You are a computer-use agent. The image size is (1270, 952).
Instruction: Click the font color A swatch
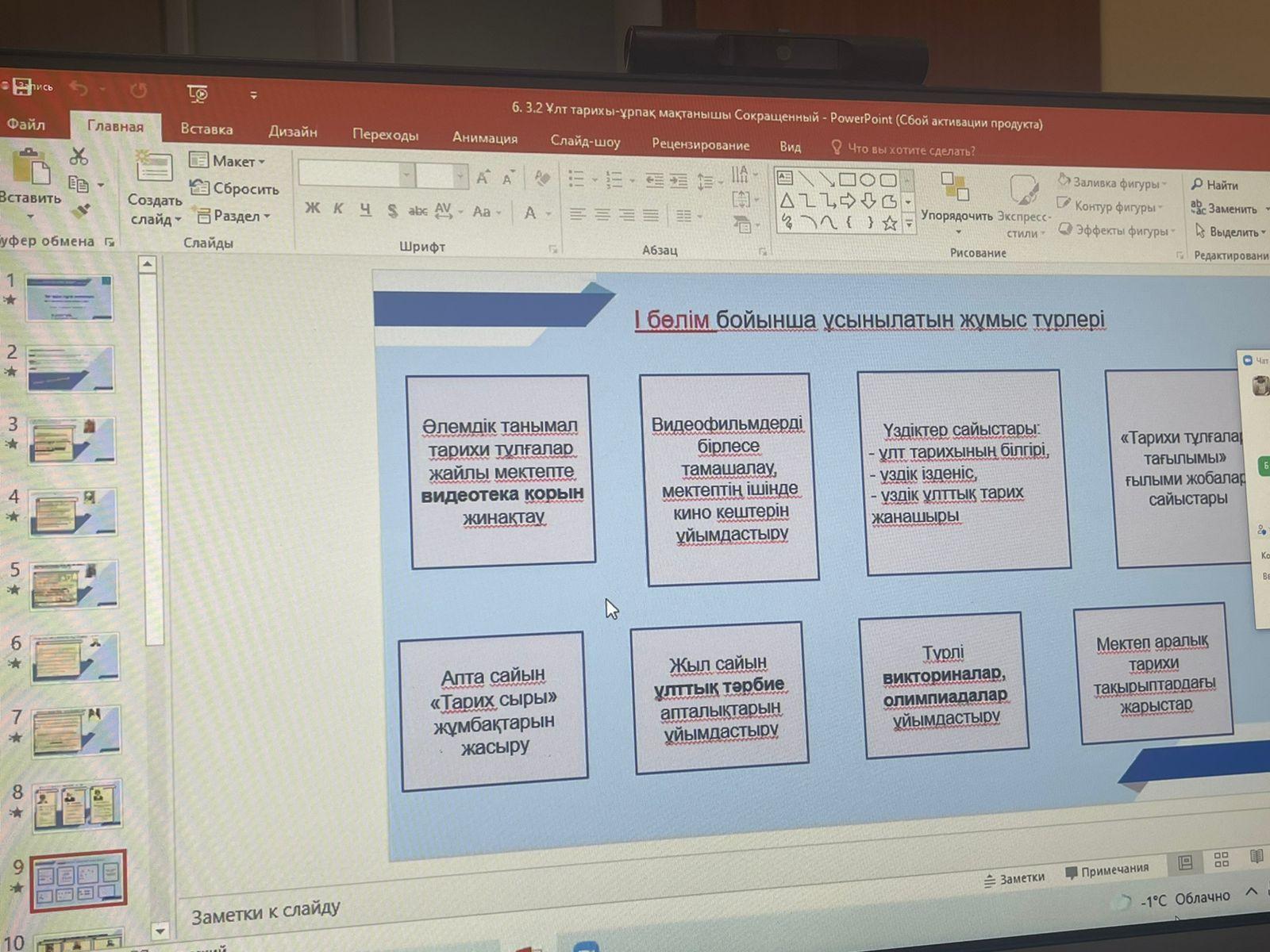(530, 213)
